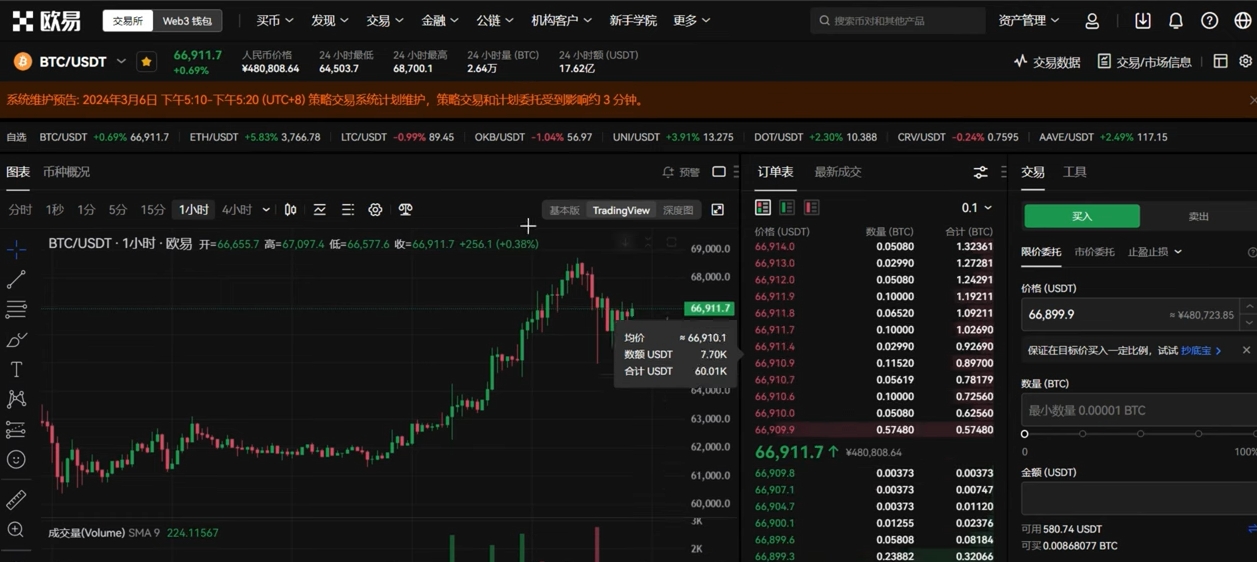Expand the 机构客户 menu

point(562,20)
